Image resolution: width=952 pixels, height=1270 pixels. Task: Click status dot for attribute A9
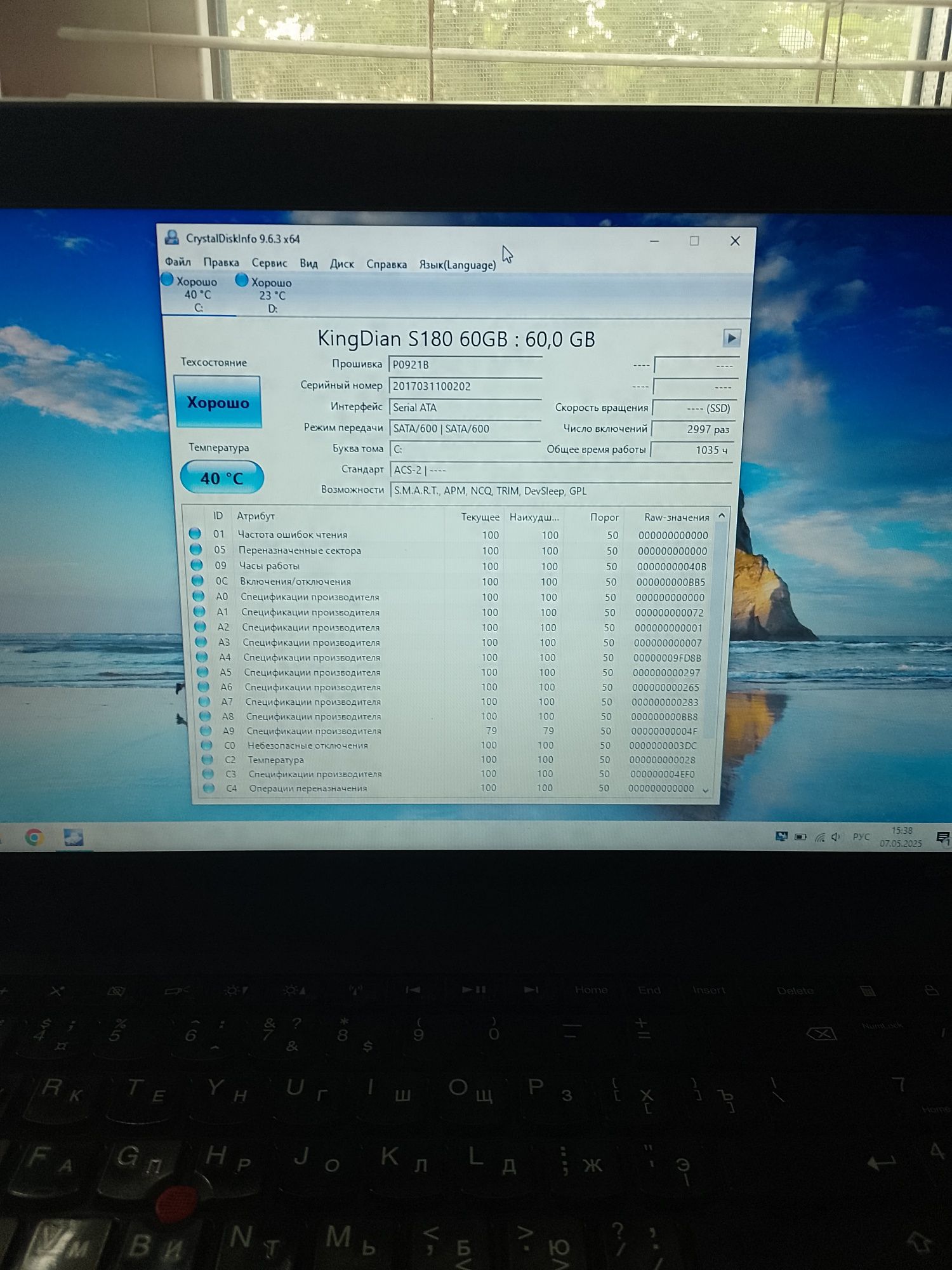206,730
